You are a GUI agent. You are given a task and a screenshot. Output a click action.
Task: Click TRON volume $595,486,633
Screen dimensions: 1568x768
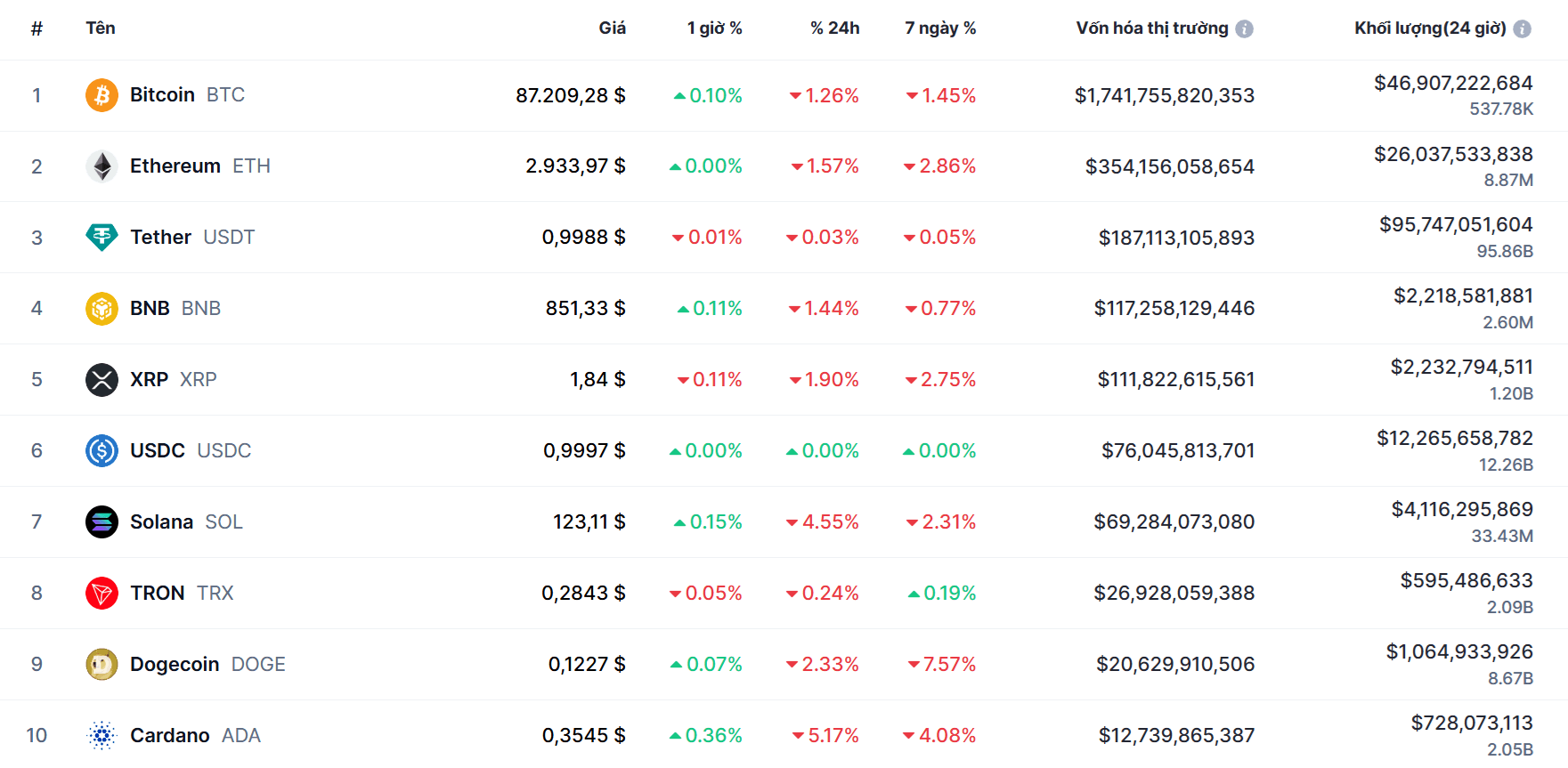(x=1466, y=580)
